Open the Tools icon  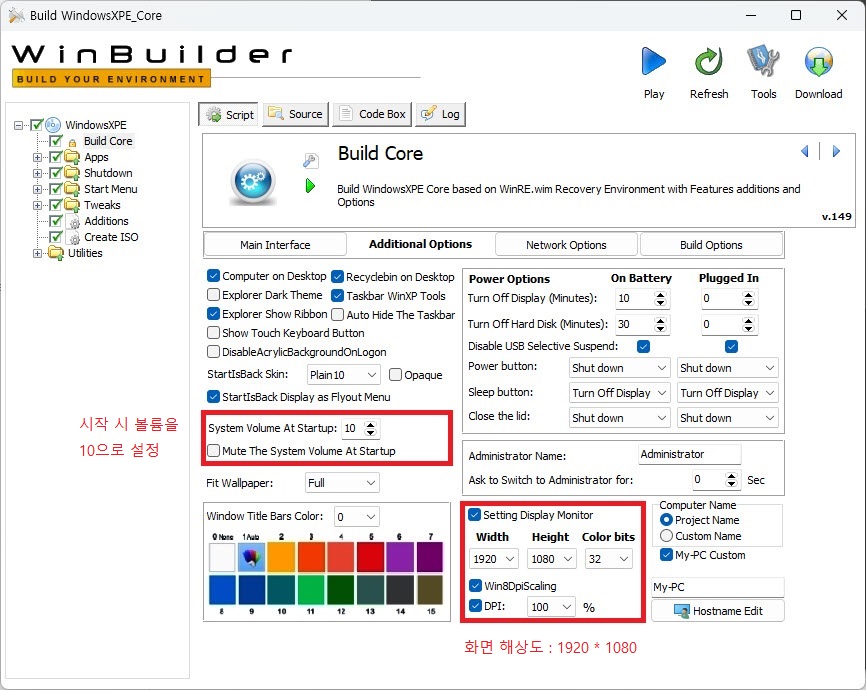click(x=763, y=61)
